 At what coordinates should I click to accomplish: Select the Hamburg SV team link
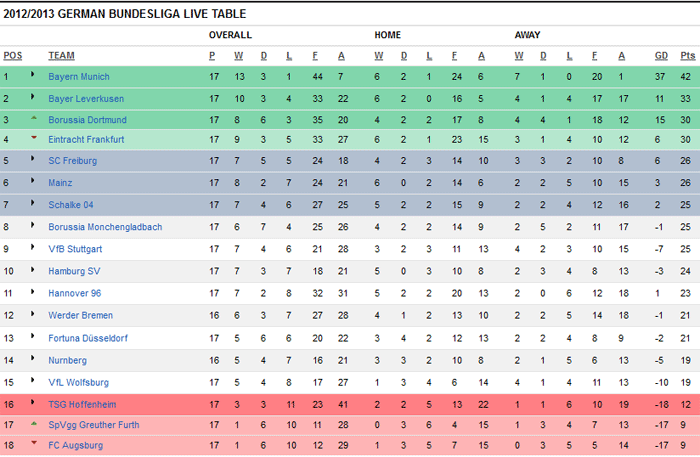(74, 271)
